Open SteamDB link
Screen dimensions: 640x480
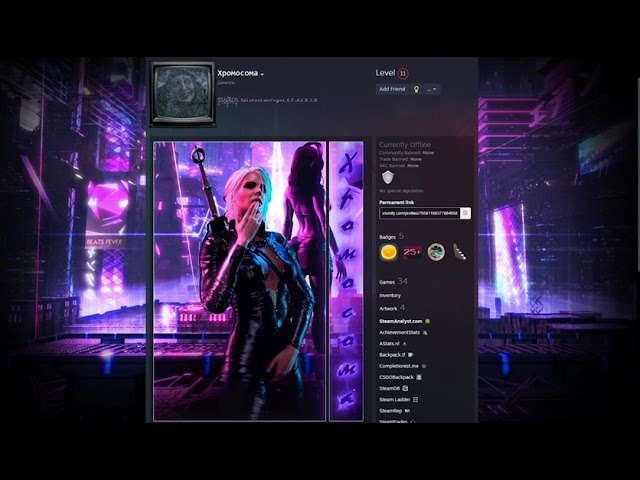389,388
